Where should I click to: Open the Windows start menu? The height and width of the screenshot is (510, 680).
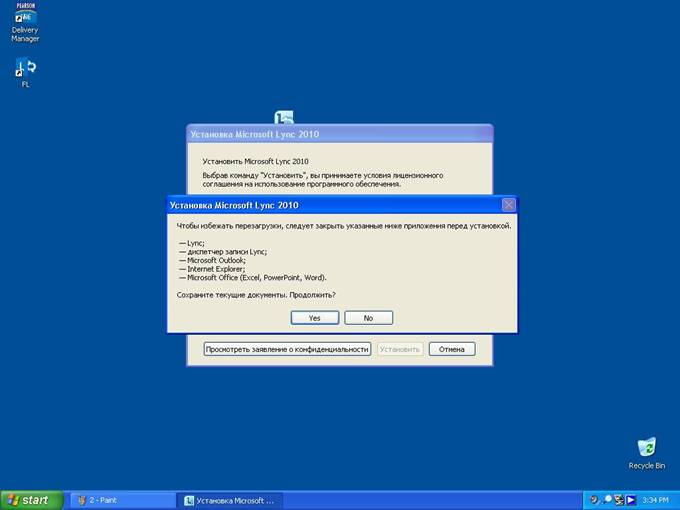(32, 500)
